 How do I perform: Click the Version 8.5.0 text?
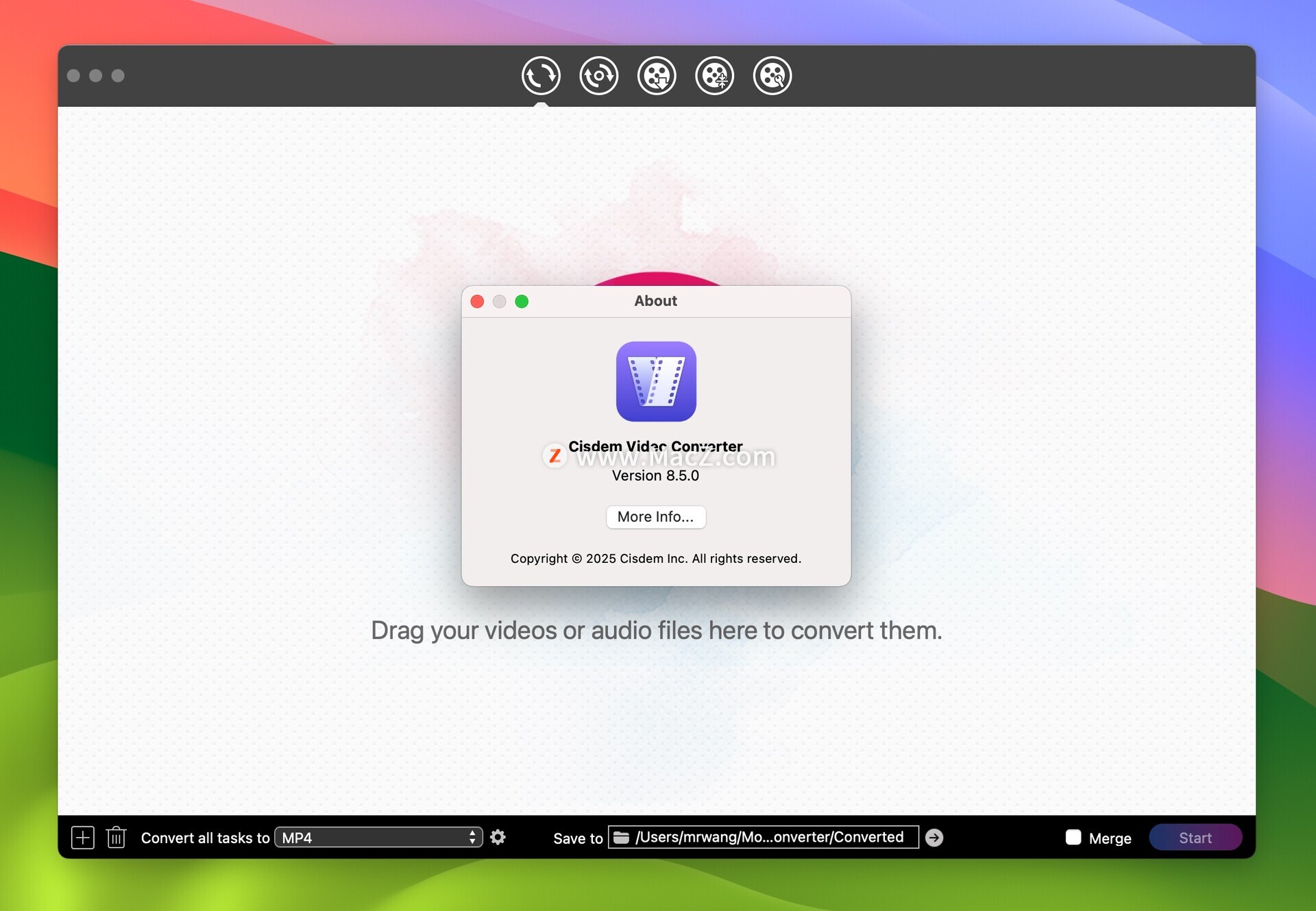(655, 476)
